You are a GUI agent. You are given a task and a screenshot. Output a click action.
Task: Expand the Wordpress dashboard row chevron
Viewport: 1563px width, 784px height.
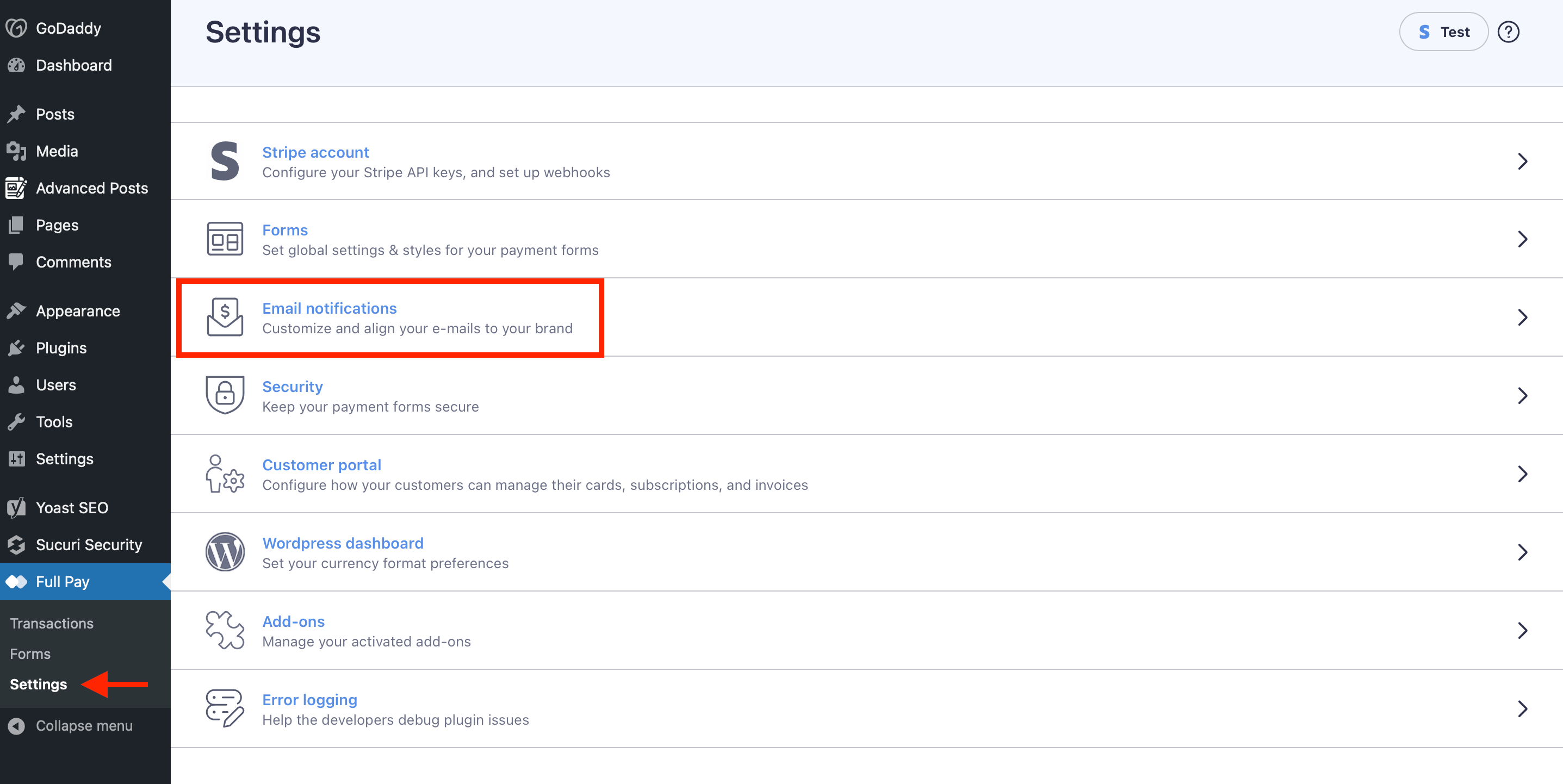pyautogui.click(x=1522, y=552)
